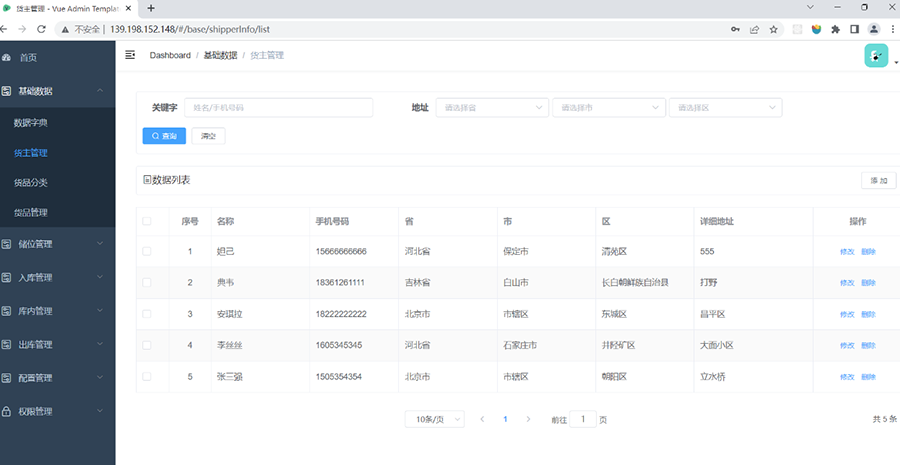Go to previous page arrow in pagination
This screenshot has height=465, width=900.
(x=482, y=420)
